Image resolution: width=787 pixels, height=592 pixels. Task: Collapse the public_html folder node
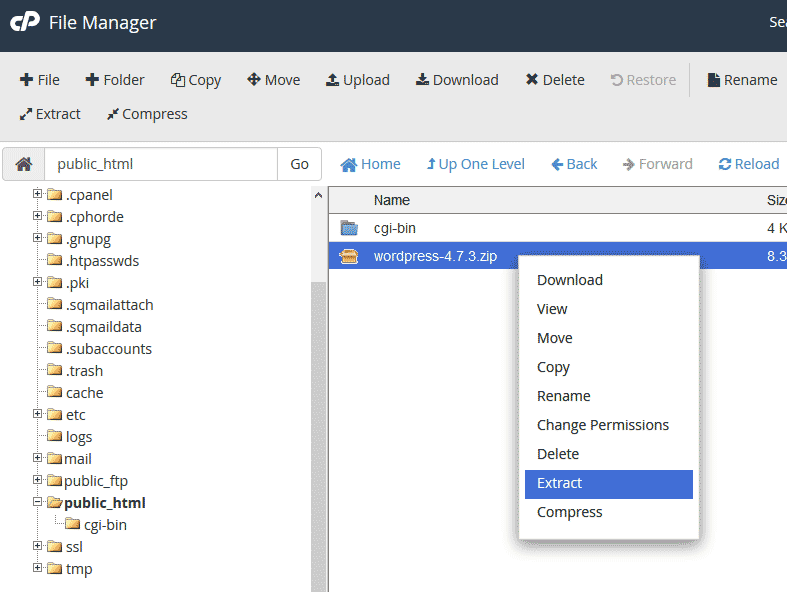[37, 502]
